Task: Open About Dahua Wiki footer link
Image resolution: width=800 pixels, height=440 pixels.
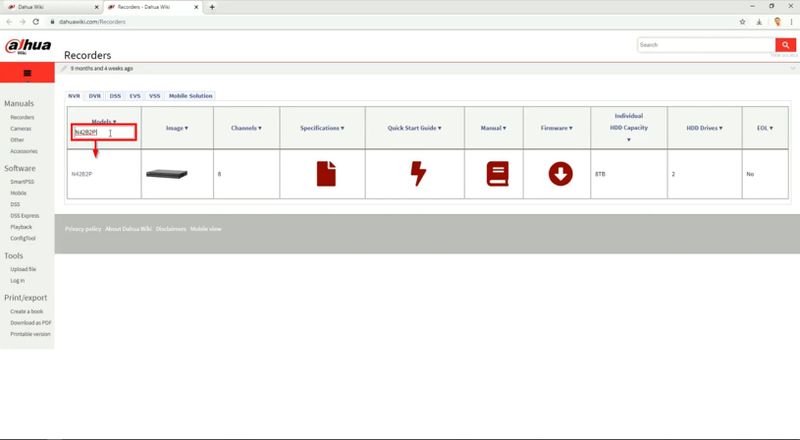Action: 129,229
